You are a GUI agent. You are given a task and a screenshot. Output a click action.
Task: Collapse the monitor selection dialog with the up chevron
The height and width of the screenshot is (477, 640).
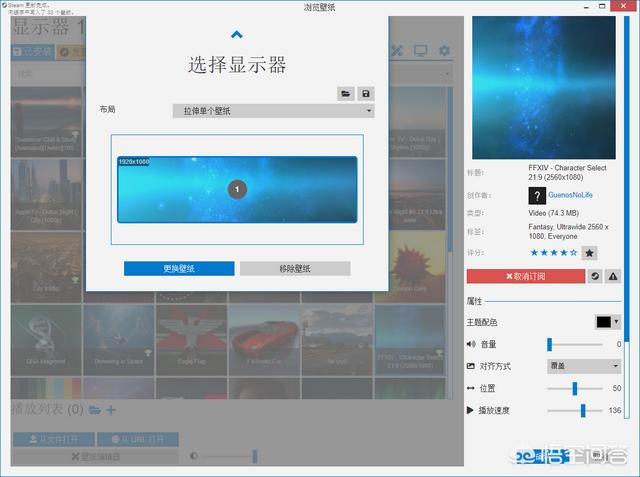tap(237, 35)
